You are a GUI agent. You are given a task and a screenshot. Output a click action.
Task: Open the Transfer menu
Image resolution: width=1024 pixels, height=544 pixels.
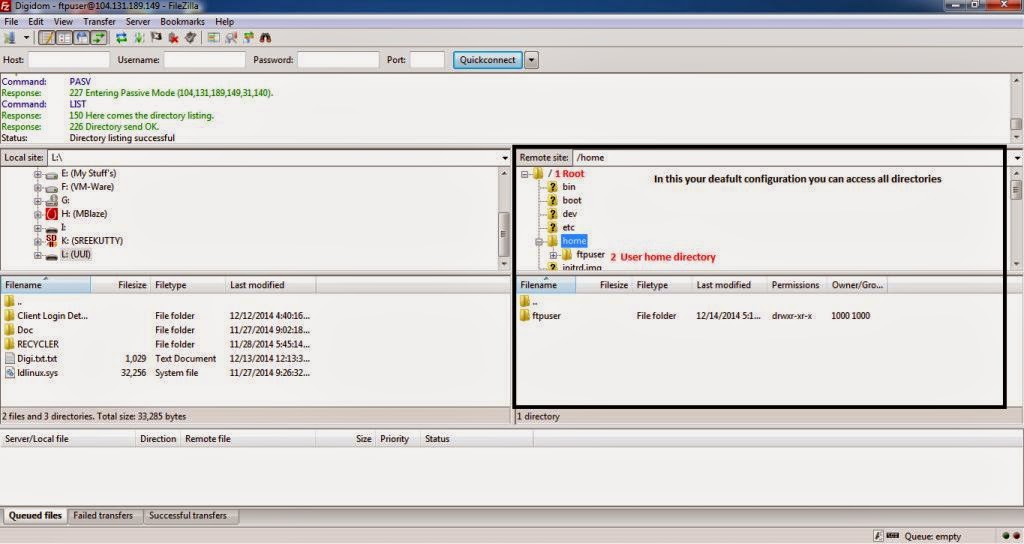point(99,22)
